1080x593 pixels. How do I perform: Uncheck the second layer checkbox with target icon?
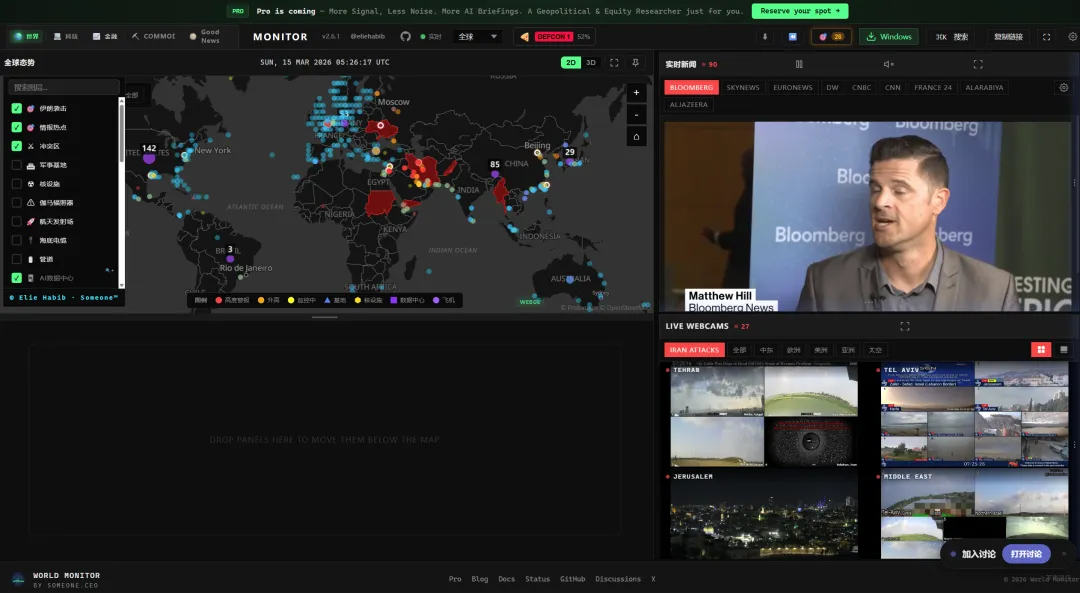pyautogui.click(x=17, y=127)
